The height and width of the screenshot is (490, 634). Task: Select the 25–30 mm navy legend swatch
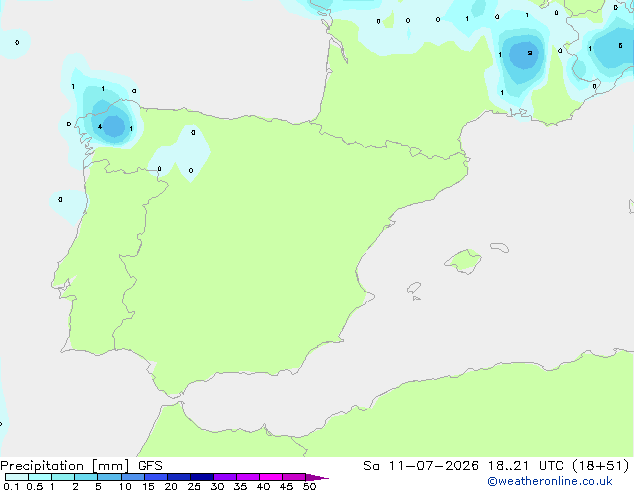pos(201,477)
